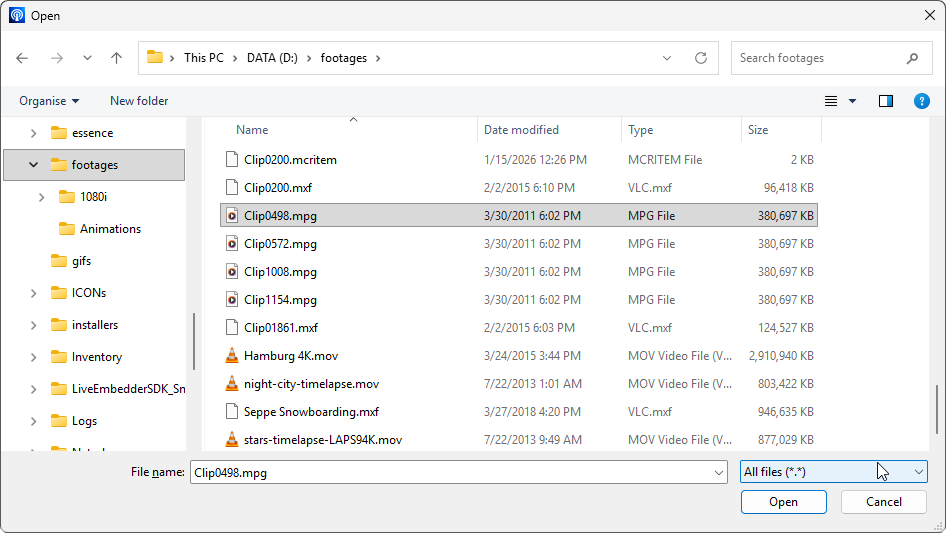
Task: Click the Clip0572.mpg file icon
Action: [x=232, y=243]
